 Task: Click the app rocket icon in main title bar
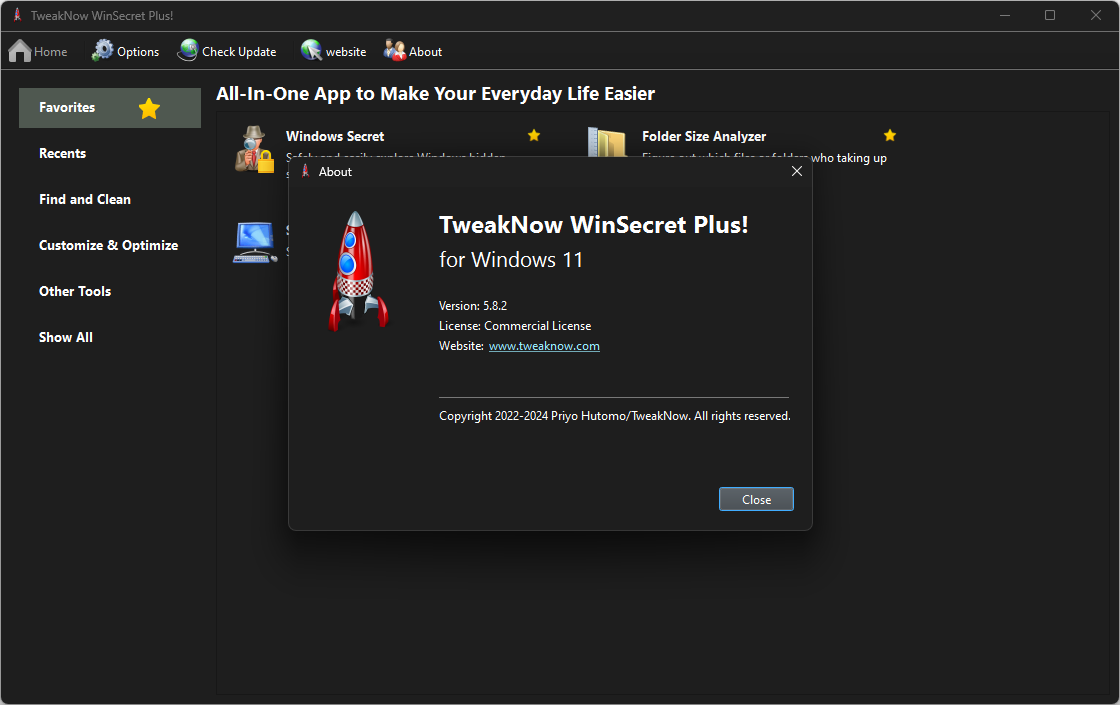tap(17, 15)
